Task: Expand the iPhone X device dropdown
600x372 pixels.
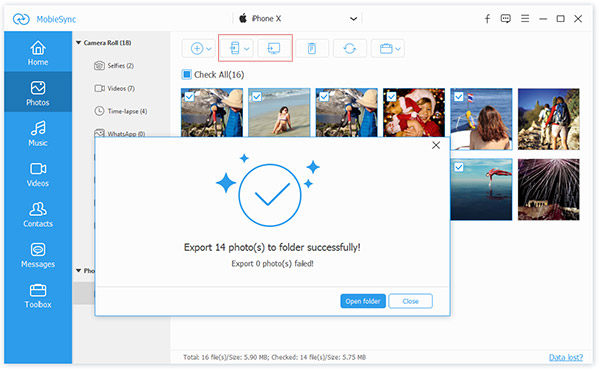Action: pos(353,18)
